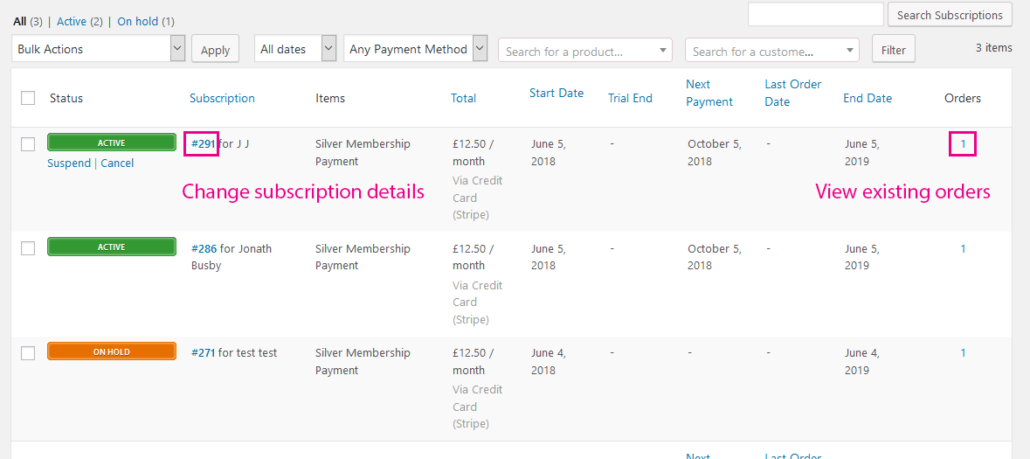This screenshot has width=1030, height=459.
Task: Check the box for subscription #291
Action: [28, 144]
